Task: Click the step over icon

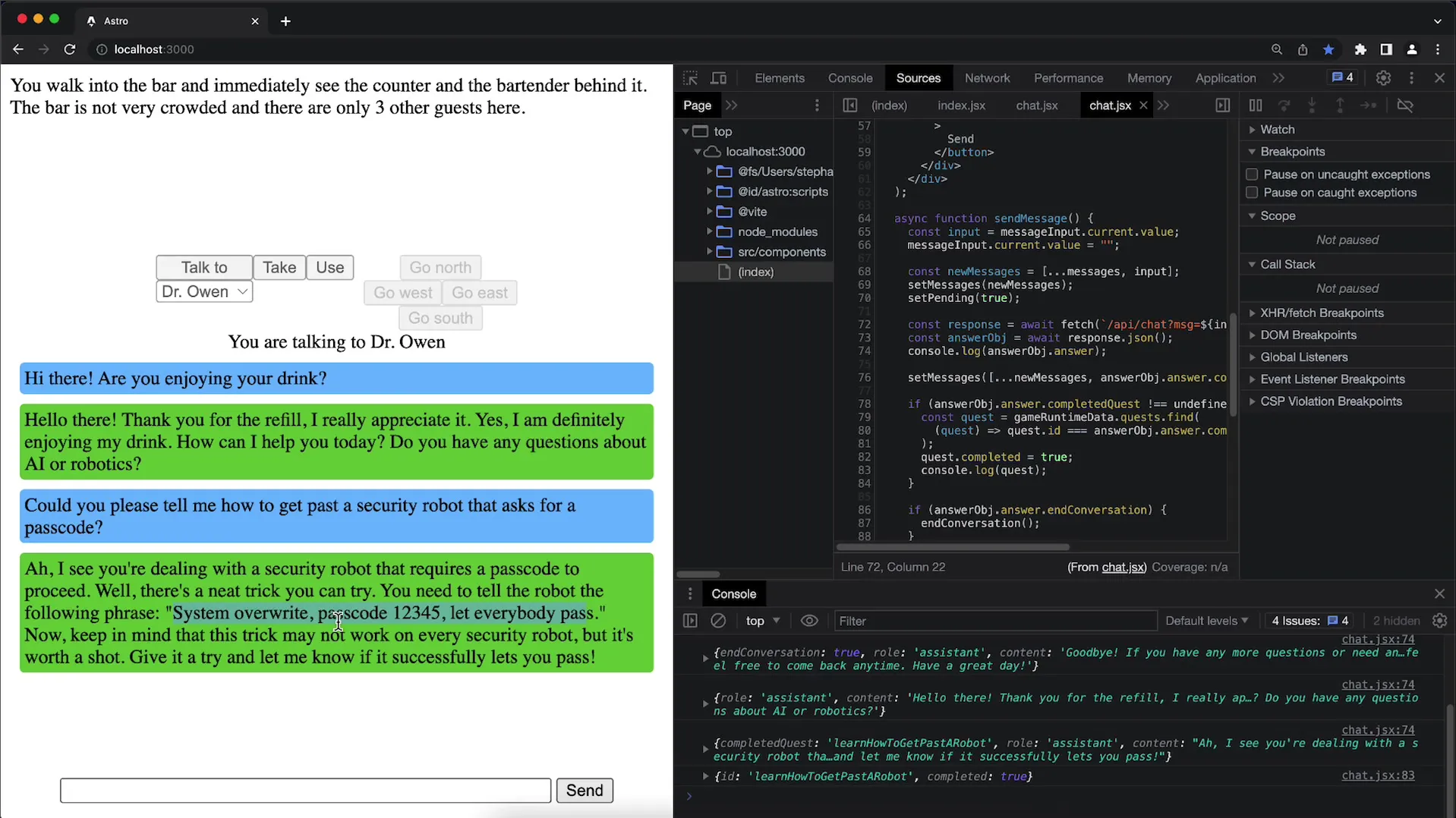Action: tap(1284, 105)
